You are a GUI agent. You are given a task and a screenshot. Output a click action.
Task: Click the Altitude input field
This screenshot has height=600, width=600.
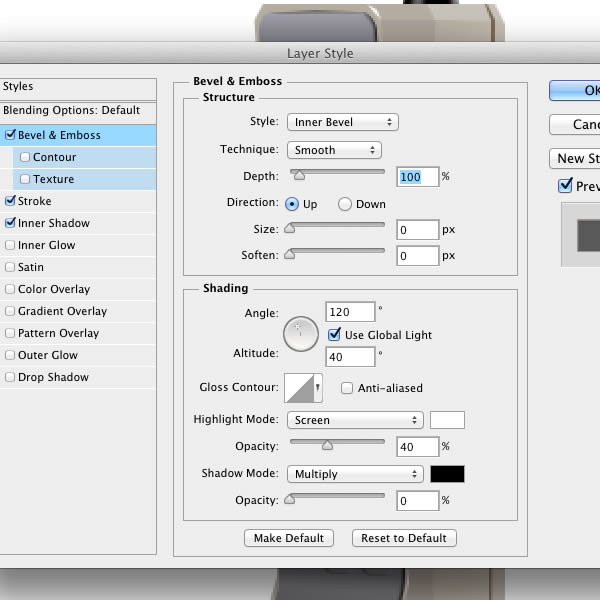[x=350, y=357]
